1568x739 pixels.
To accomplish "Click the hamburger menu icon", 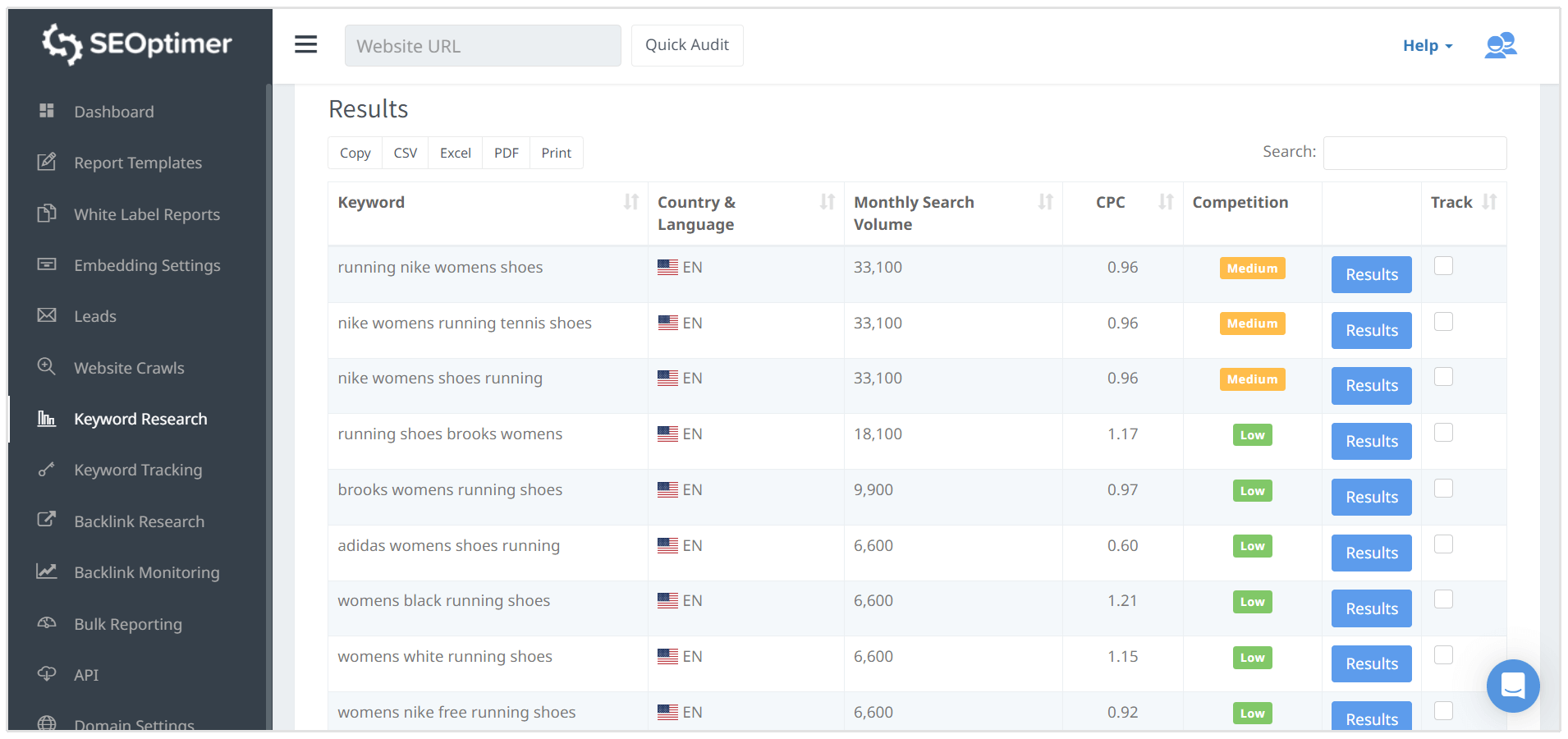I will [x=305, y=44].
